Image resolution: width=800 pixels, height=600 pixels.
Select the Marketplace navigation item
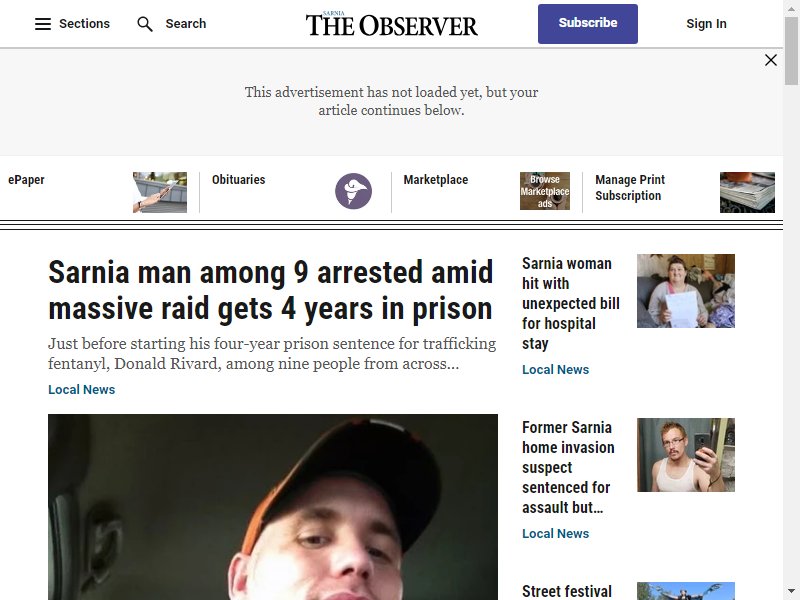(436, 180)
